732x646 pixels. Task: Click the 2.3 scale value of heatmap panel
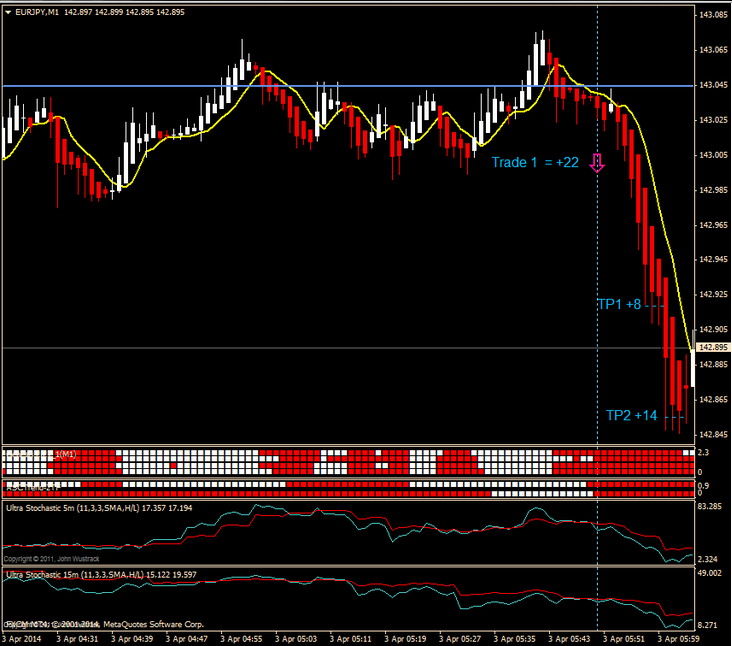703,452
